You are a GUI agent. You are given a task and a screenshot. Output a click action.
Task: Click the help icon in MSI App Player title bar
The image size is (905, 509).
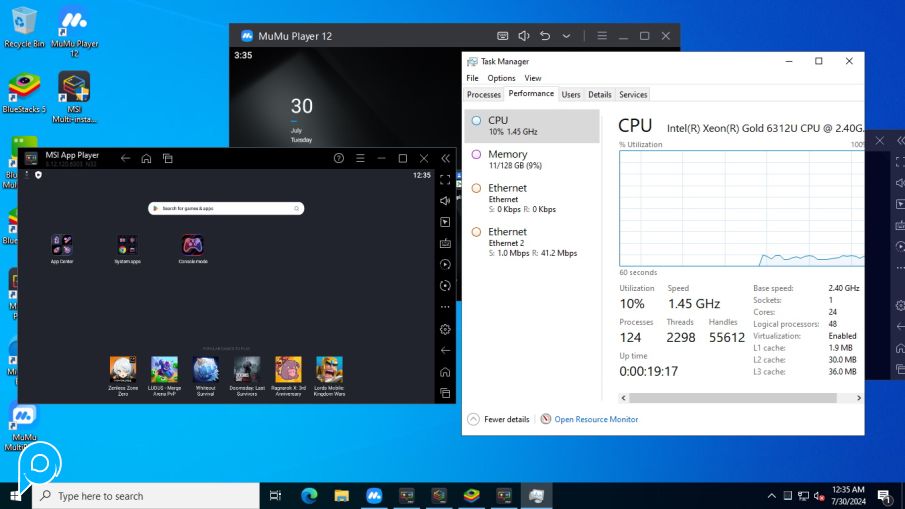[x=339, y=158]
